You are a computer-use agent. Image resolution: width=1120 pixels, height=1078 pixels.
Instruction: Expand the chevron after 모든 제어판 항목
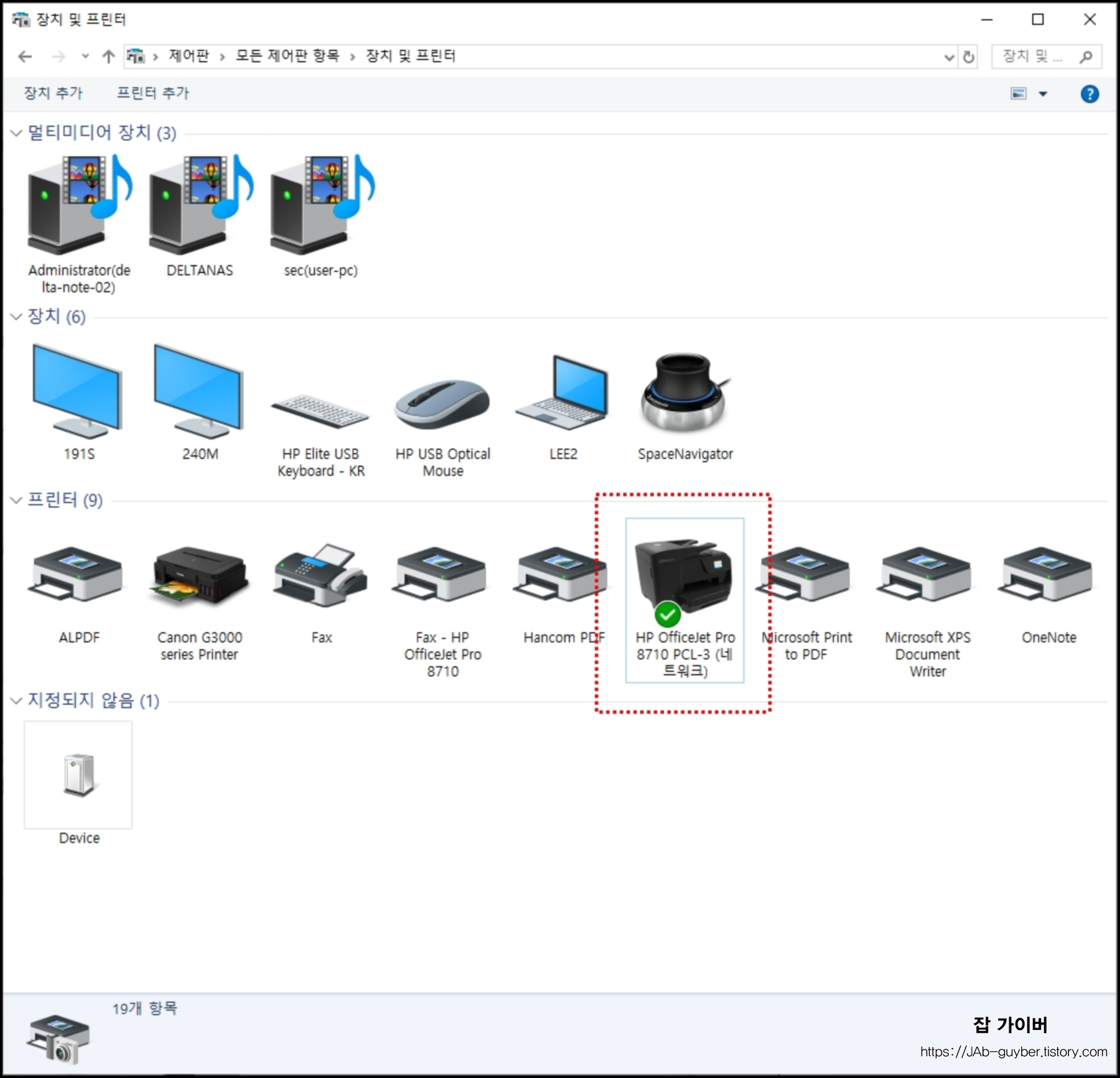pos(352,57)
